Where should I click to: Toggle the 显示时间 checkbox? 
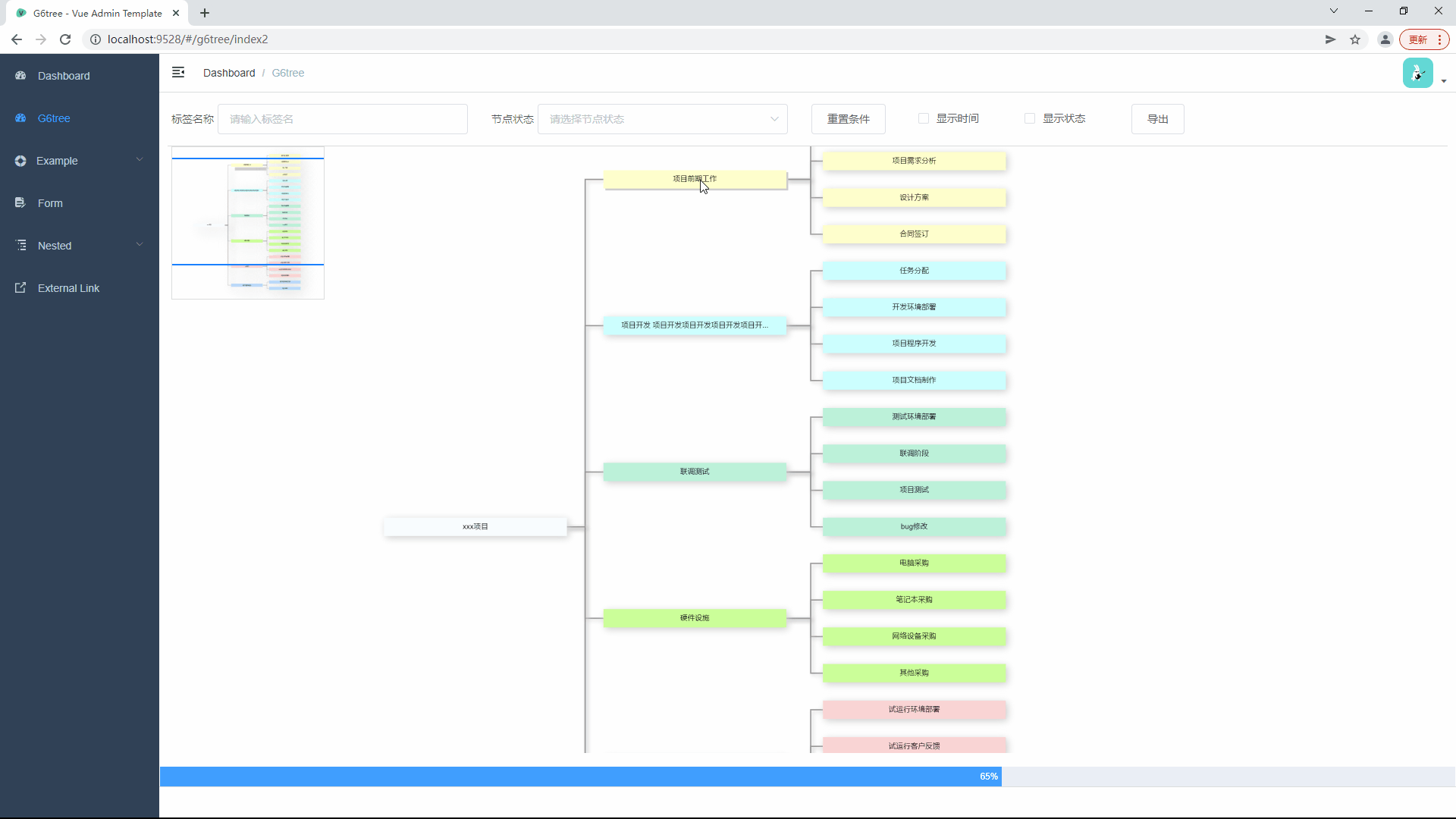[922, 118]
